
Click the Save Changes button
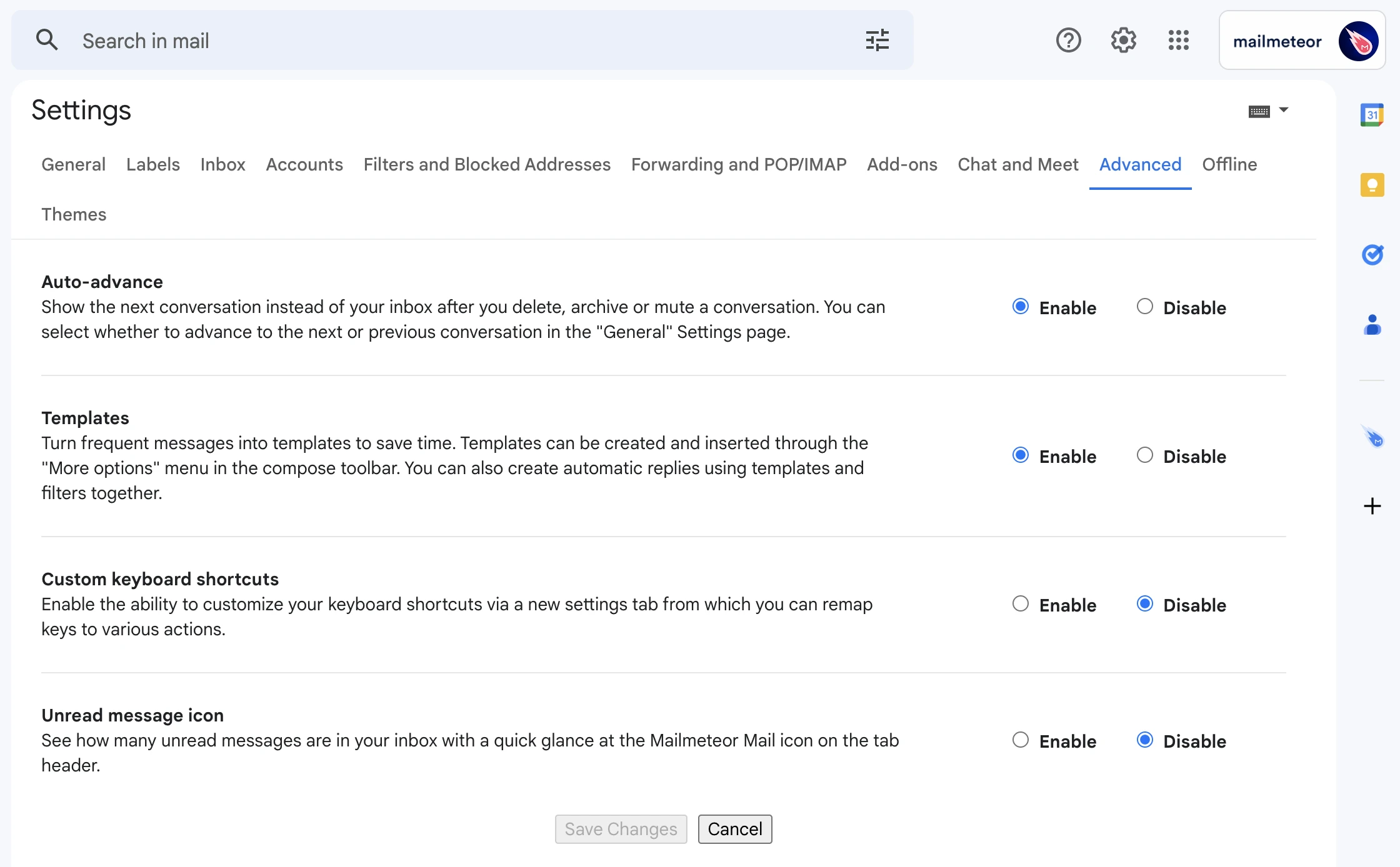[x=621, y=829]
